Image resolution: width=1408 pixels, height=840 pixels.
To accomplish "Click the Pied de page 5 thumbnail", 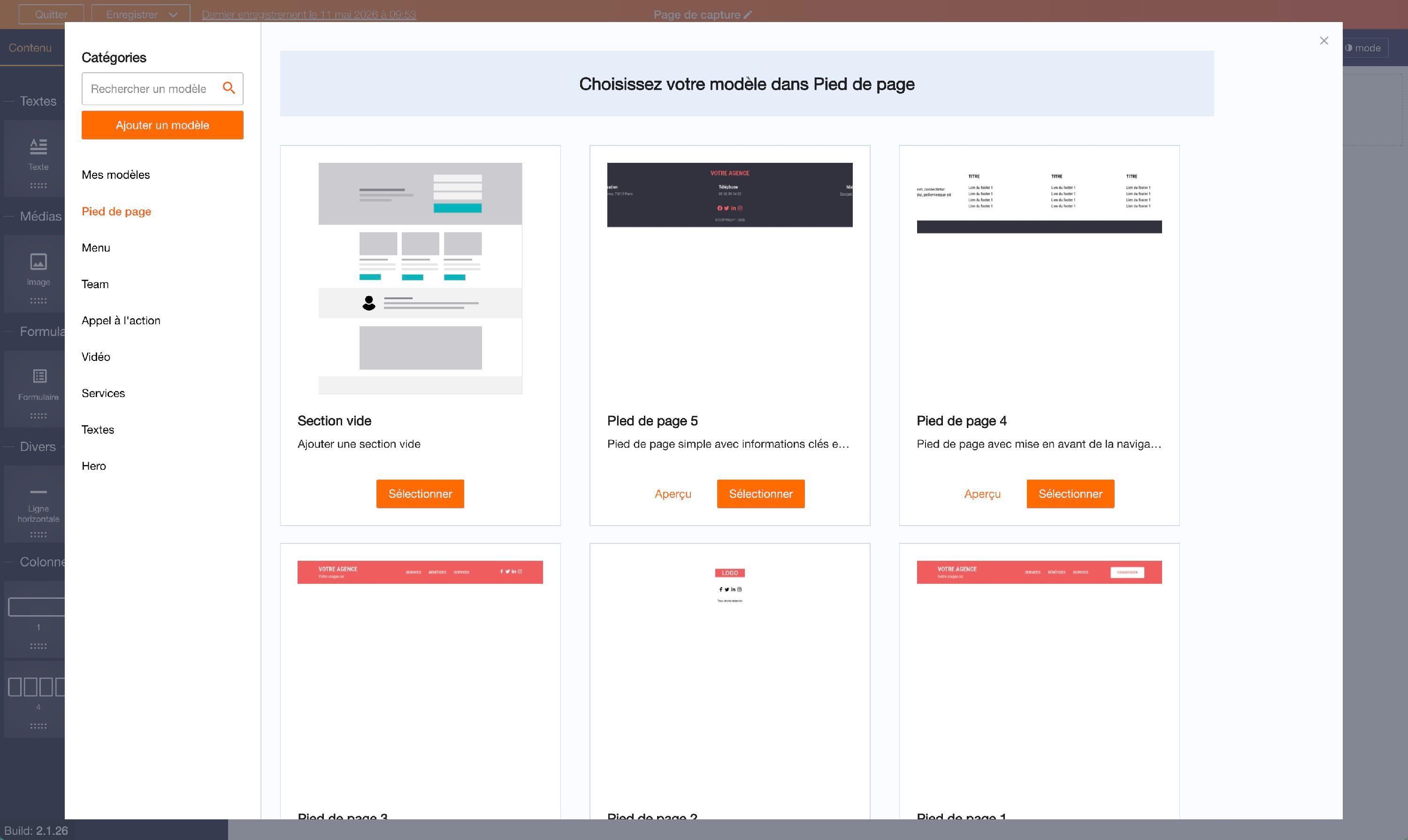I will click(730, 195).
